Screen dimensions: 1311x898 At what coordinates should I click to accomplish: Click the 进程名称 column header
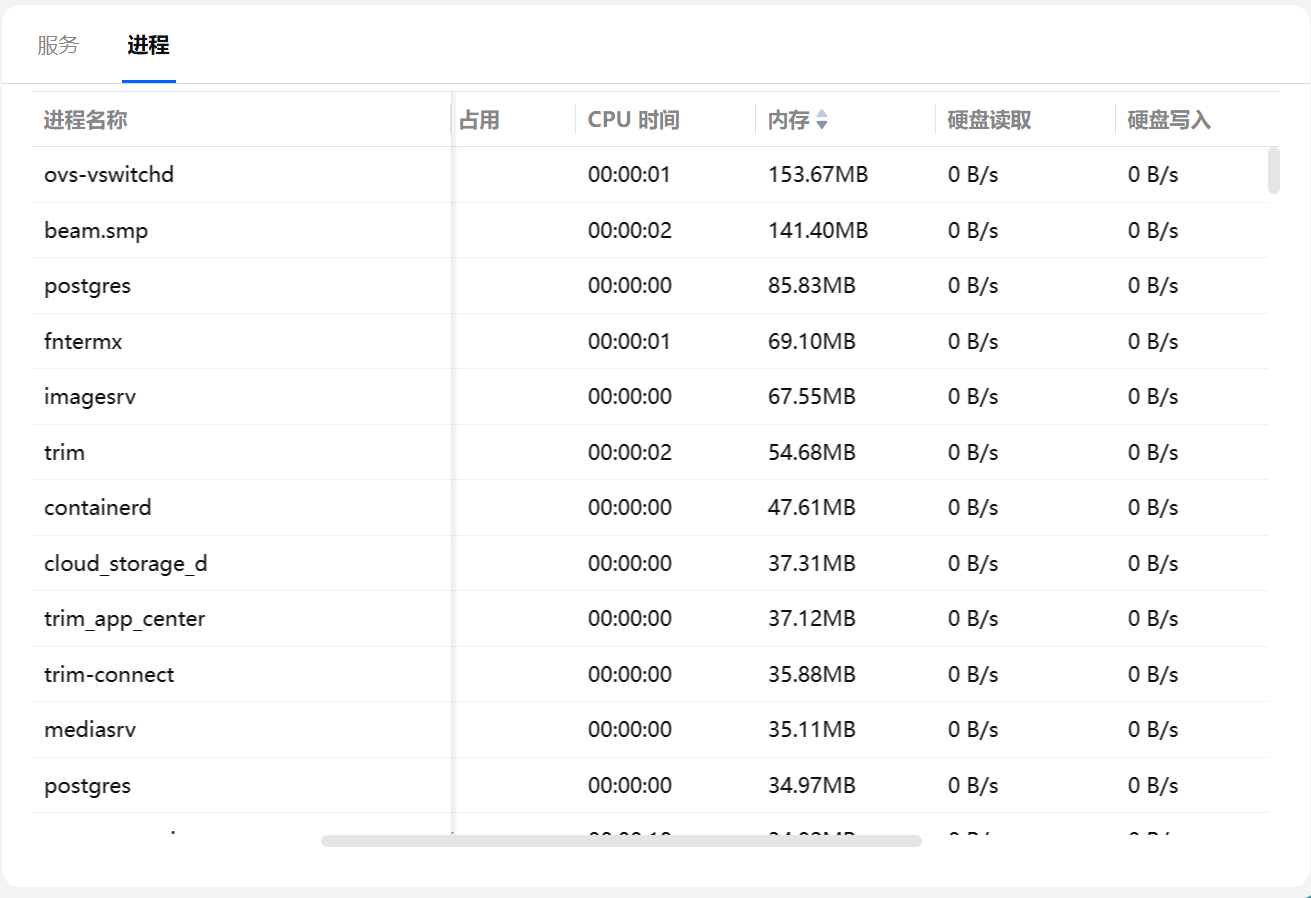(x=86, y=120)
